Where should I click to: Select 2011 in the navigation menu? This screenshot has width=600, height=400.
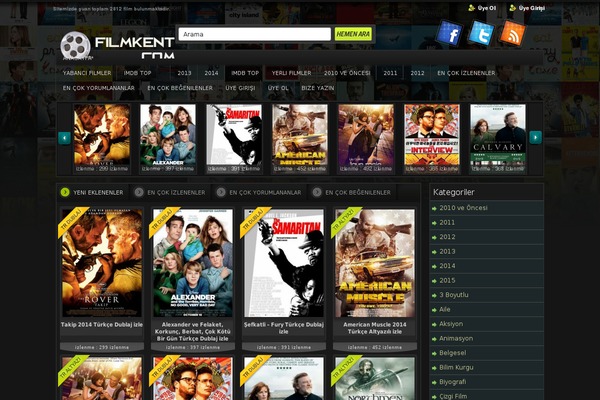[x=390, y=73]
